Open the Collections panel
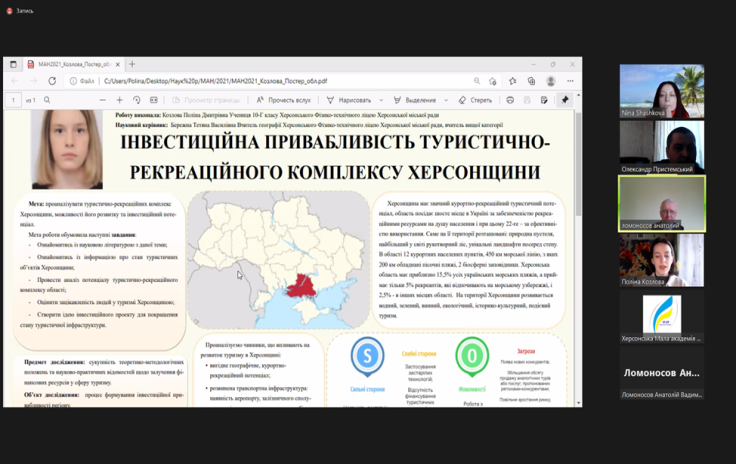736x464 pixels. point(531,81)
